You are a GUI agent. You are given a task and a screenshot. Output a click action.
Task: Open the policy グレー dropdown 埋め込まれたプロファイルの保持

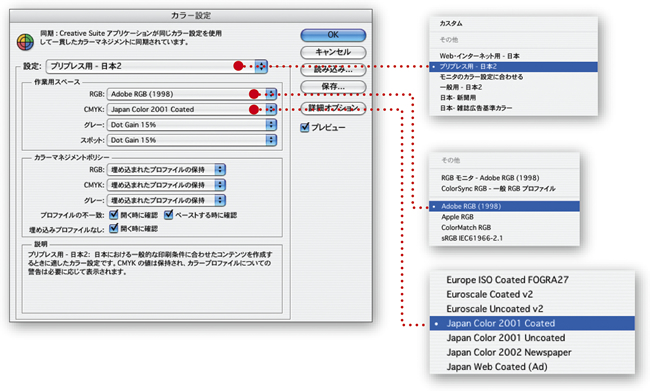point(166,200)
